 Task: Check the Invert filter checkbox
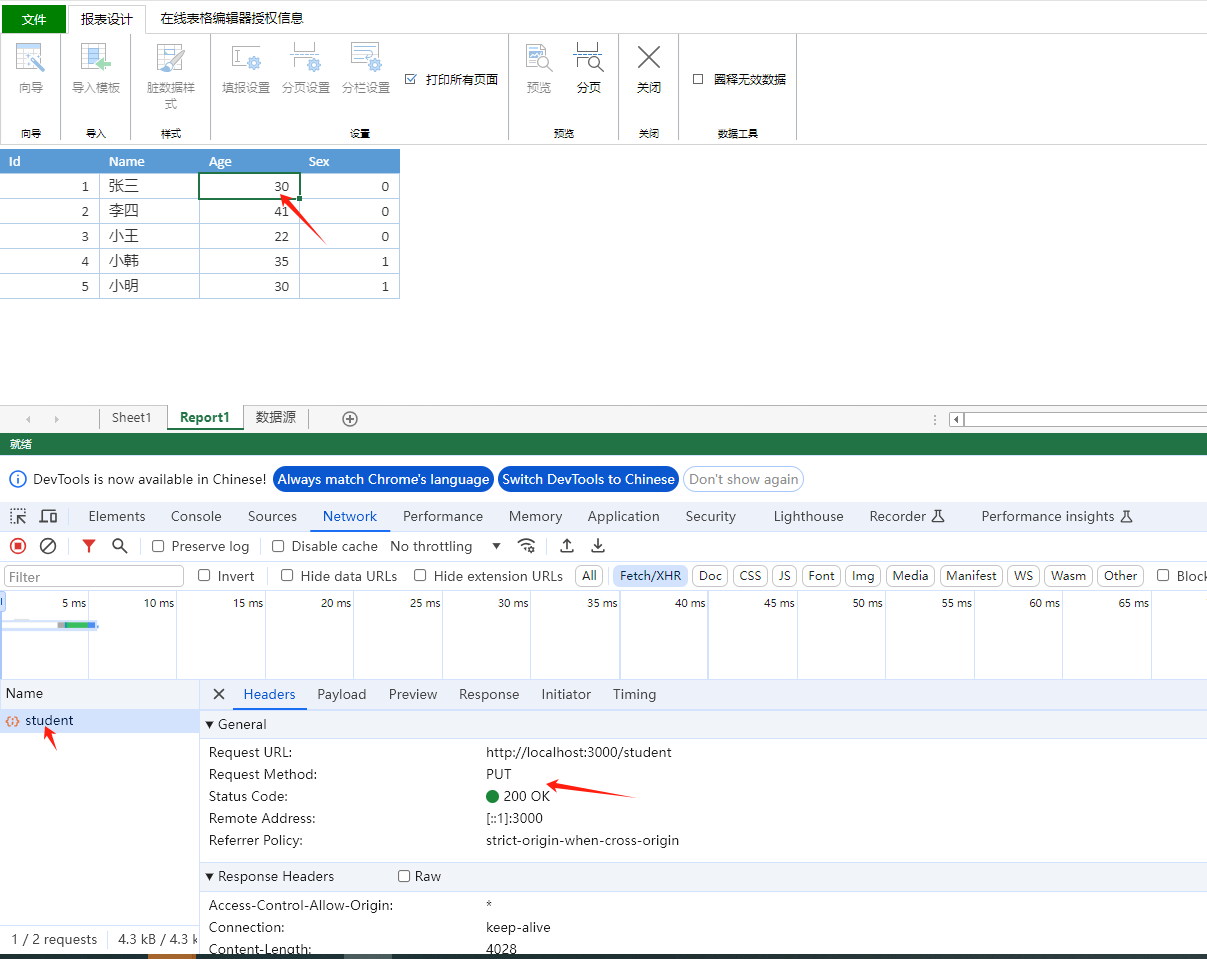pos(204,575)
